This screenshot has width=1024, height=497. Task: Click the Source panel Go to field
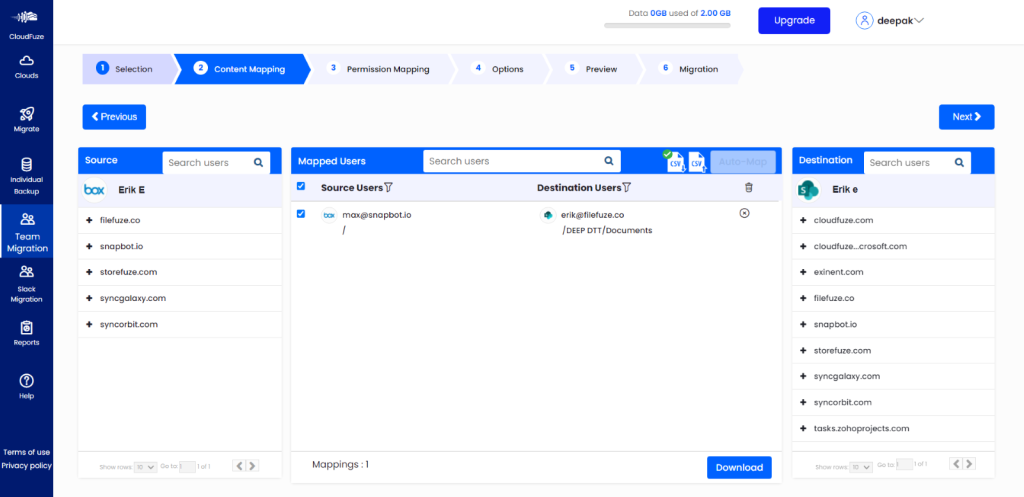click(x=187, y=467)
